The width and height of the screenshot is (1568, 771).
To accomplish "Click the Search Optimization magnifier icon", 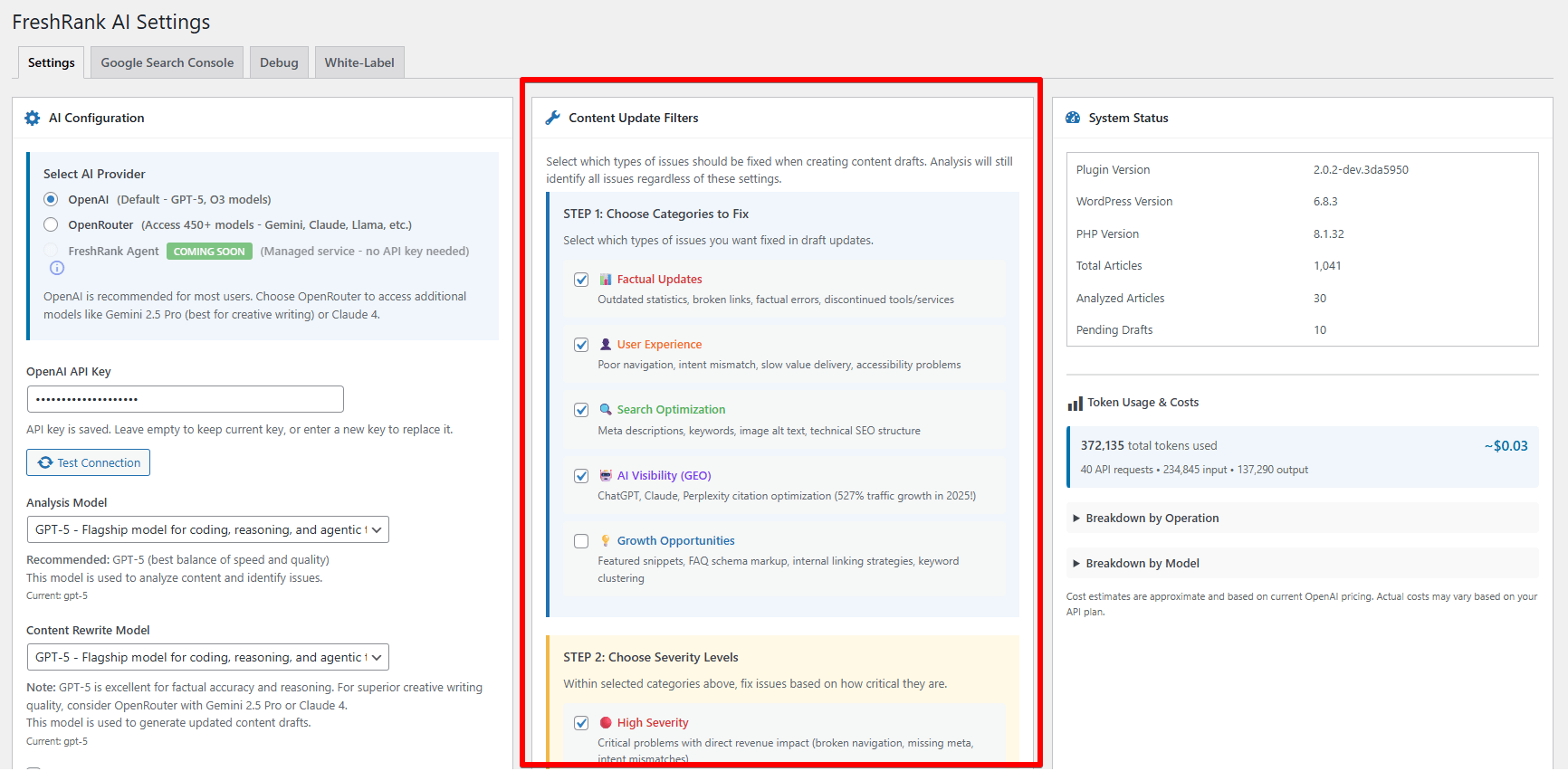I will (606, 410).
